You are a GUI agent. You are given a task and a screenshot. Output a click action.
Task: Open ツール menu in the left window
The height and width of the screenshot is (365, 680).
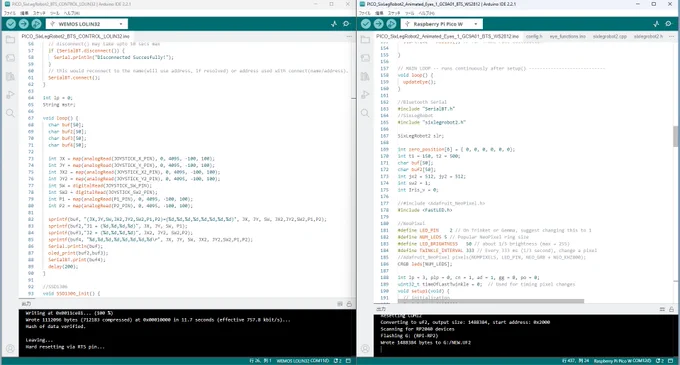[55, 13]
